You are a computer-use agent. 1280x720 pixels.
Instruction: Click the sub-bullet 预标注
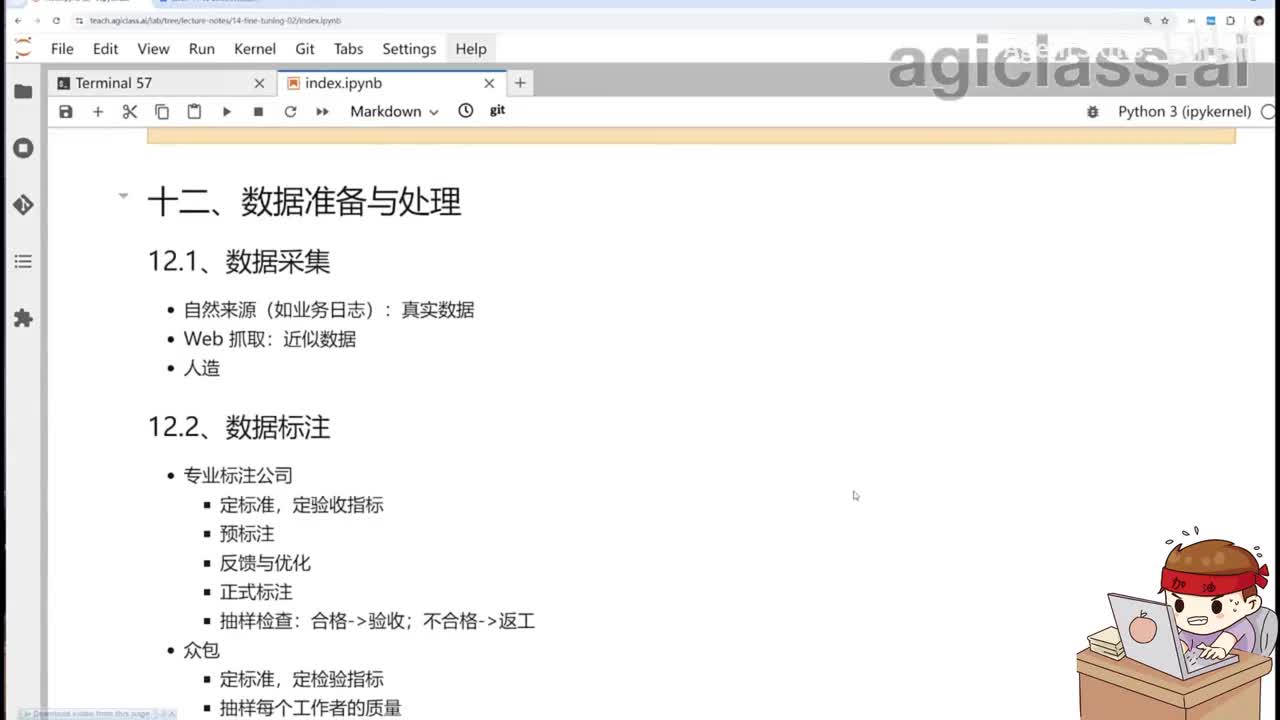[x=247, y=534]
